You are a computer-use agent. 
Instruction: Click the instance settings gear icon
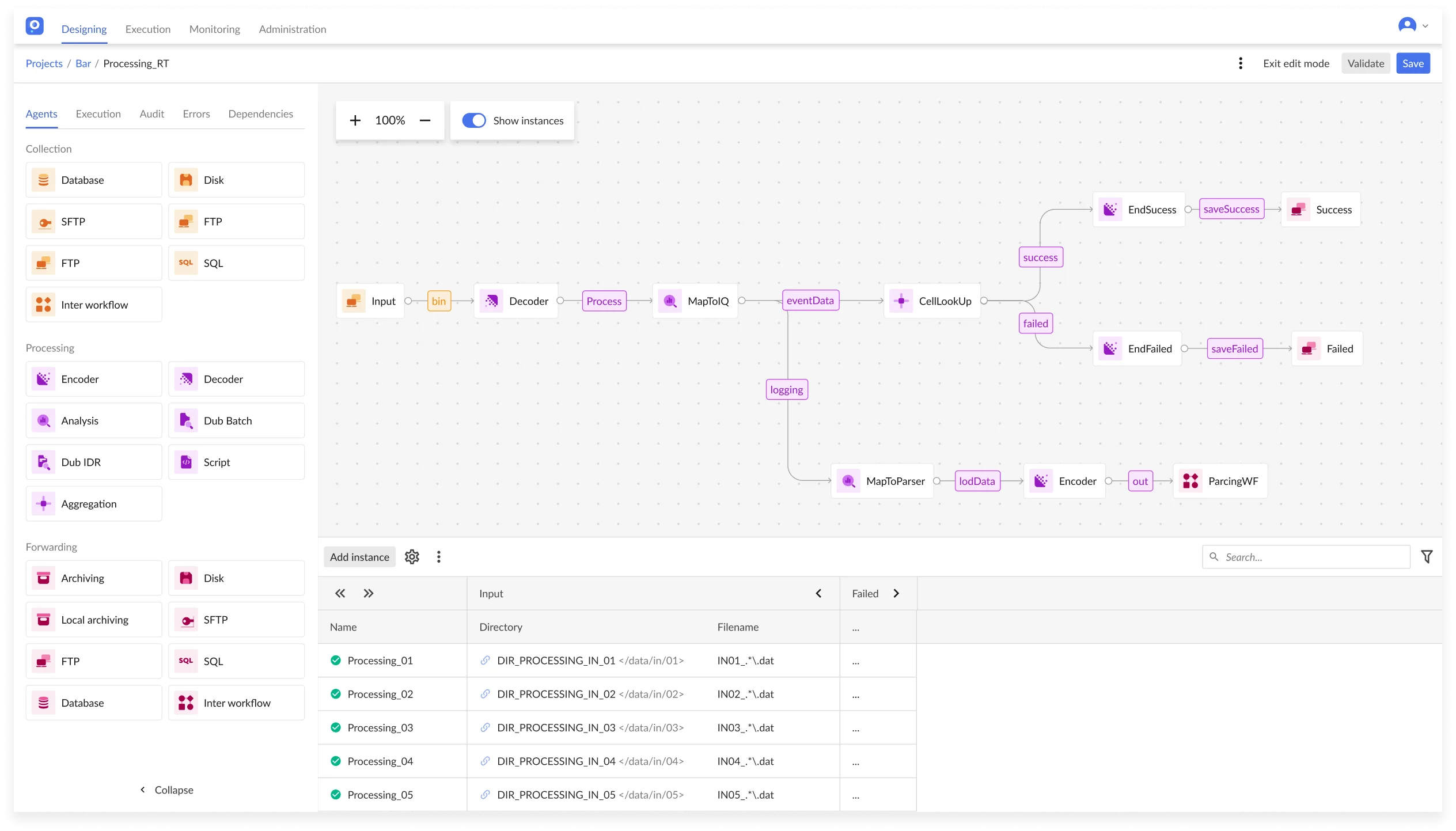click(x=412, y=557)
